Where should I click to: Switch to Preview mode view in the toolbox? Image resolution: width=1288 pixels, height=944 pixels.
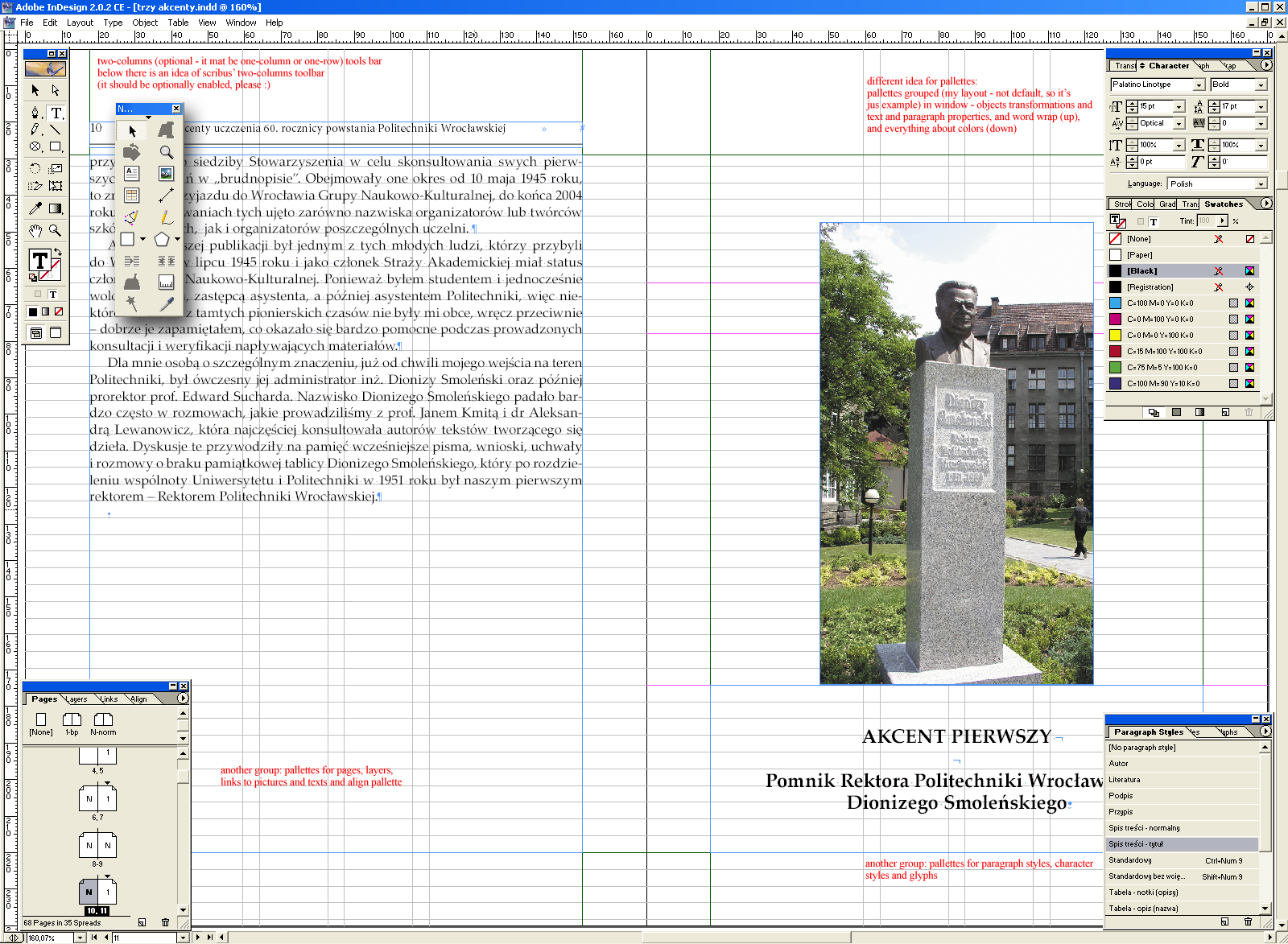(x=56, y=332)
